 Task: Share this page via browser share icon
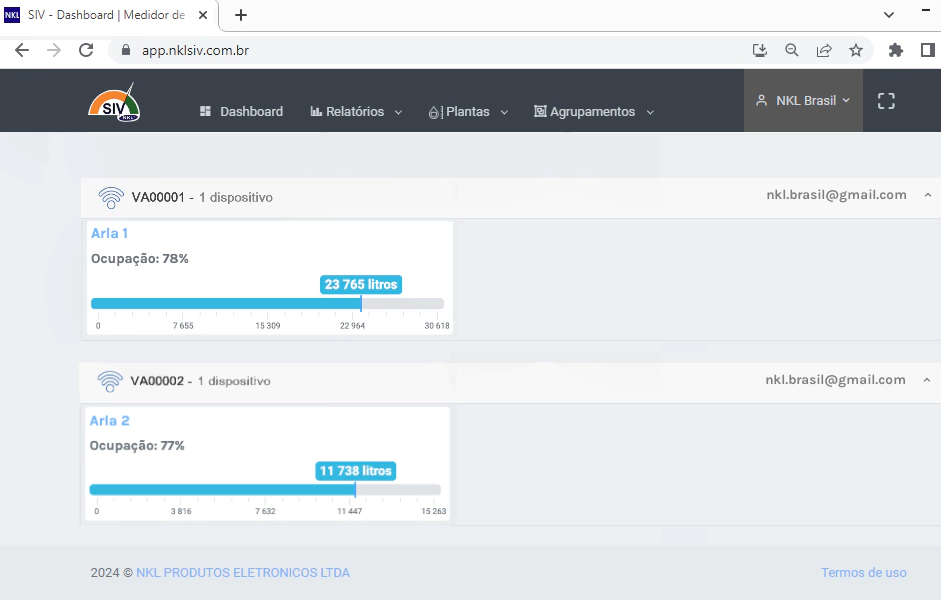coord(824,50)
